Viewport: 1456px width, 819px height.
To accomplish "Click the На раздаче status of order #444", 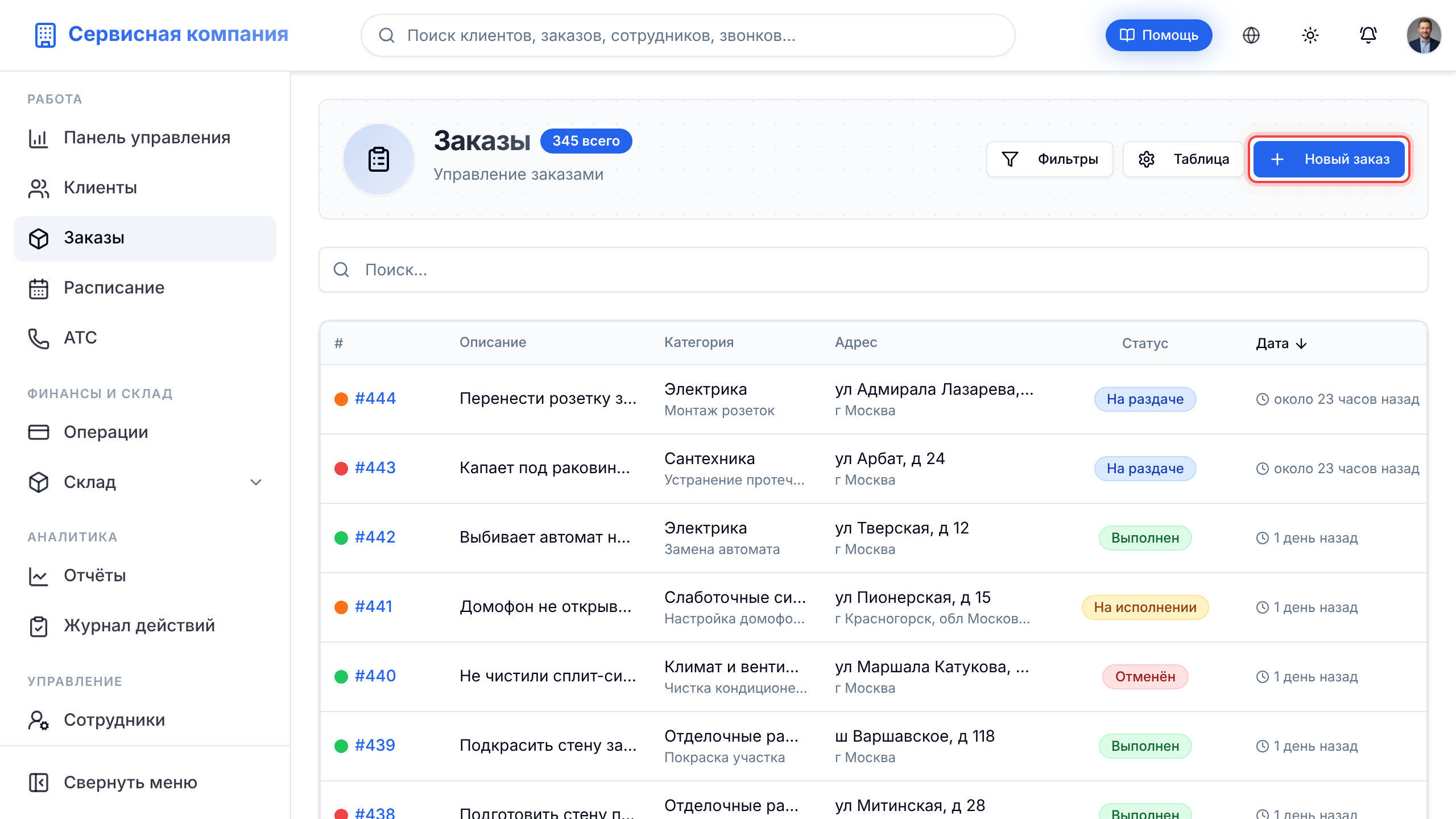I will click(1145, 399).
